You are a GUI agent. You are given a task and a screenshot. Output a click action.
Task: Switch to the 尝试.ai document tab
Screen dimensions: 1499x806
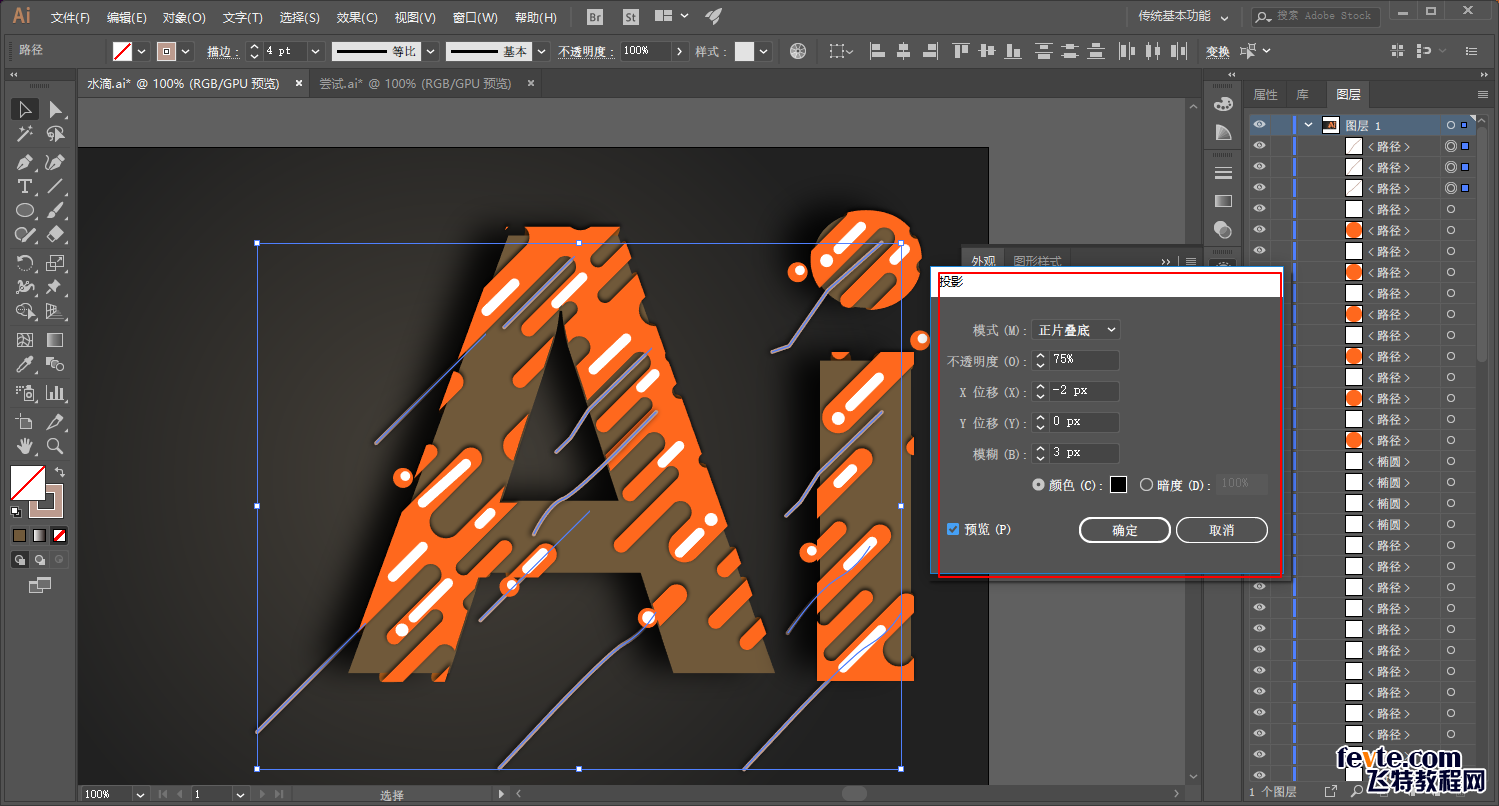tap(415, 84)
